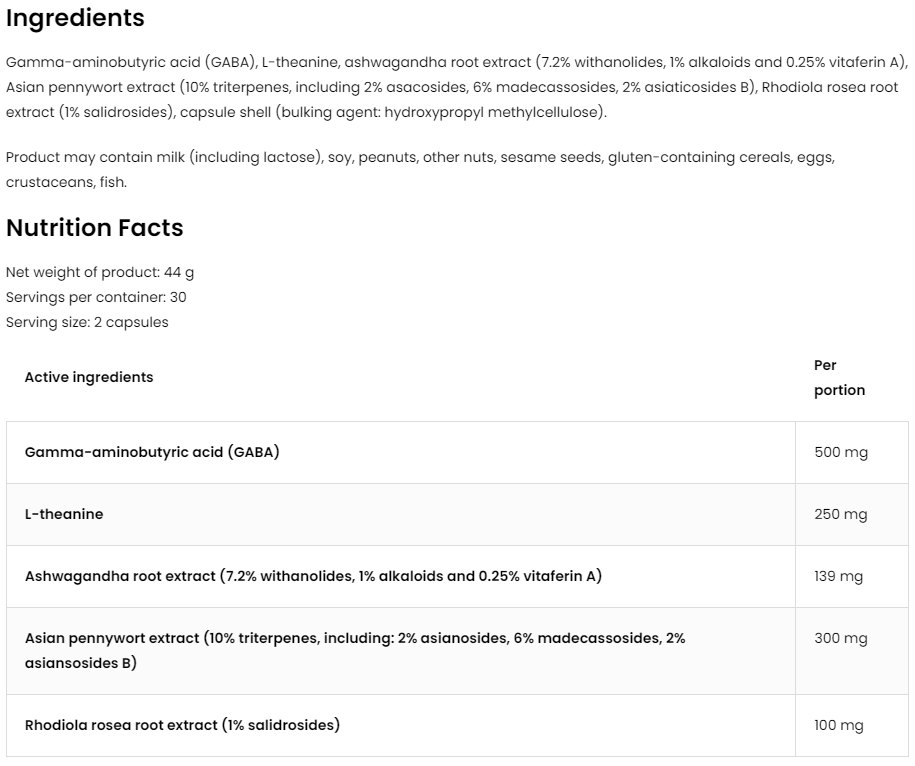Select the L-theanine table row label
Viewport: 915px width, 766px height.
tap(64, 514)
